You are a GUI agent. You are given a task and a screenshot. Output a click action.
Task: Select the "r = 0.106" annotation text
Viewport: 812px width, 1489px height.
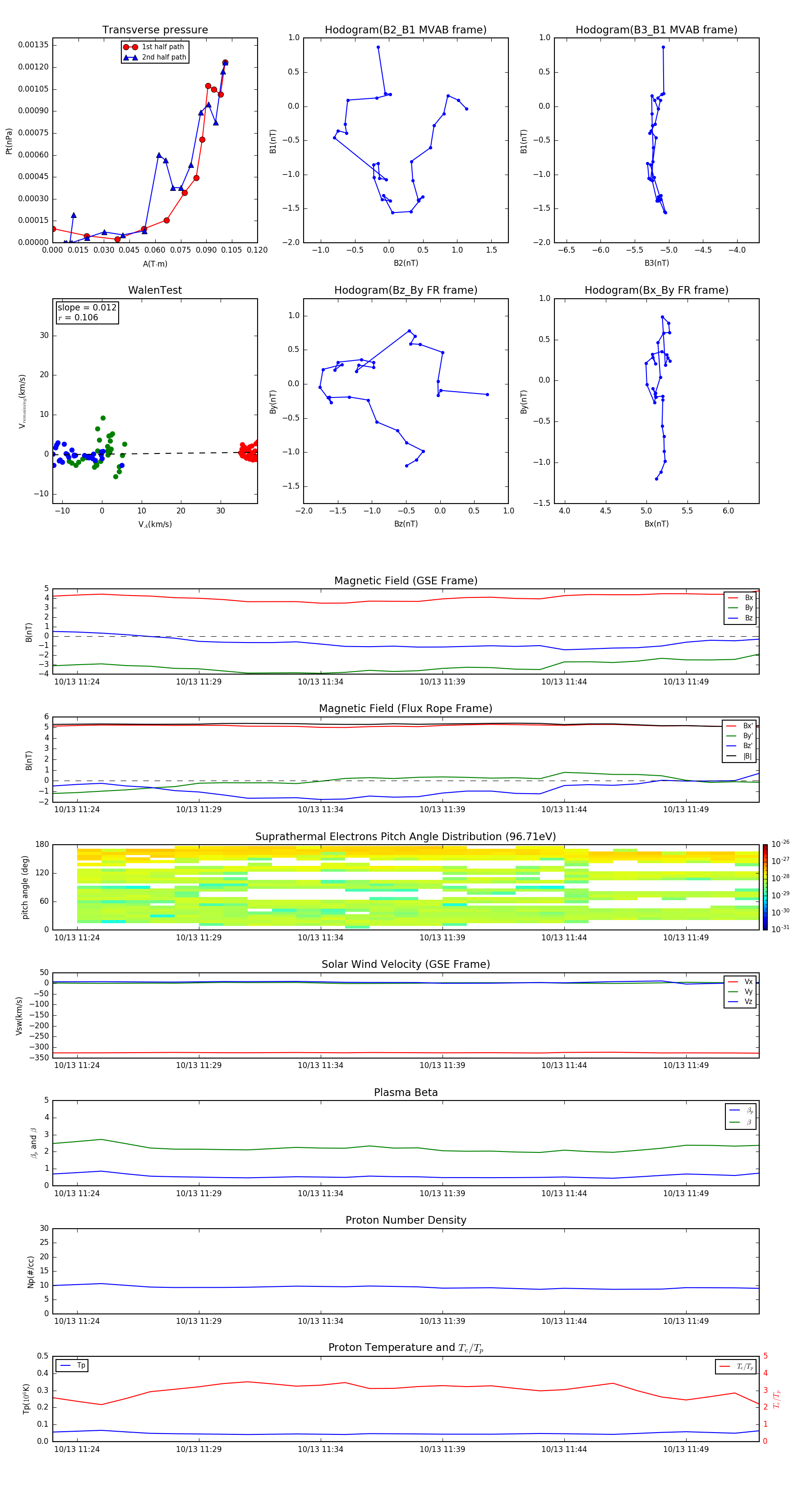pyautogui.click(x=78, y=317)
